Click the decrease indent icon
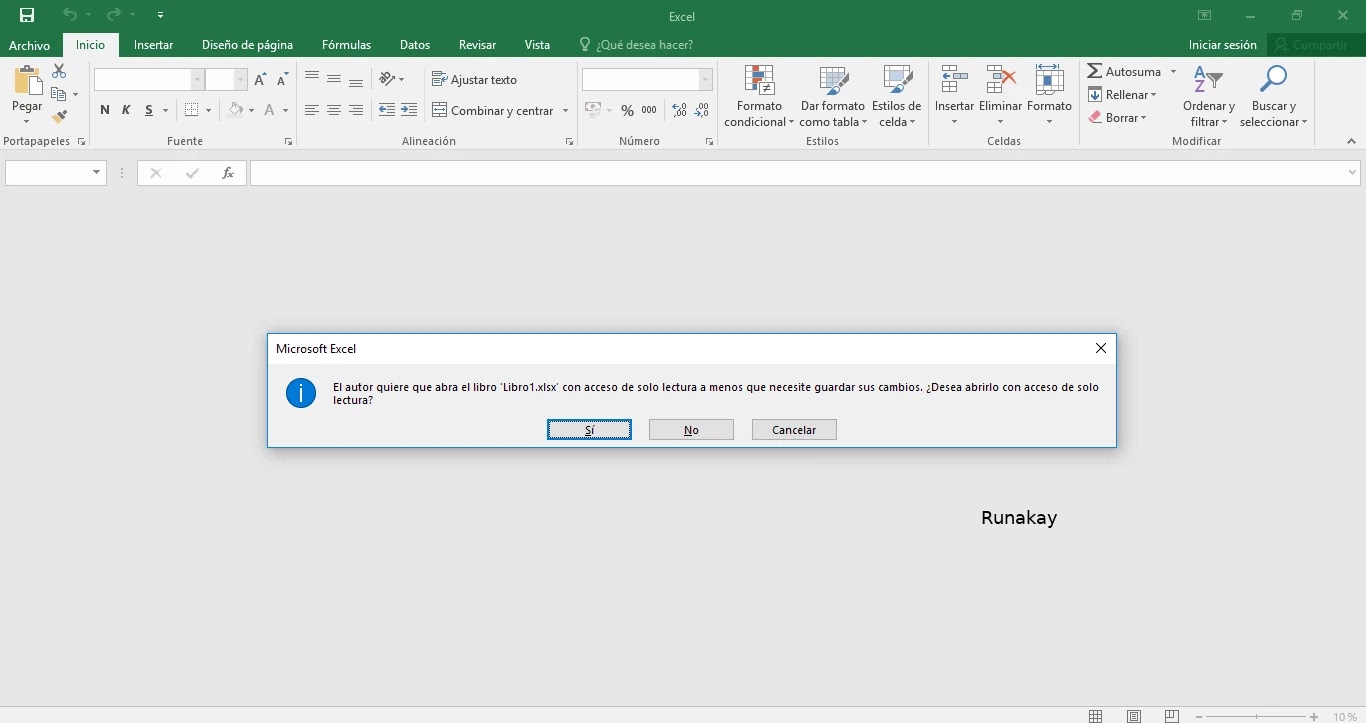Screen dimensions: 1366x723 tap(387, 110)
